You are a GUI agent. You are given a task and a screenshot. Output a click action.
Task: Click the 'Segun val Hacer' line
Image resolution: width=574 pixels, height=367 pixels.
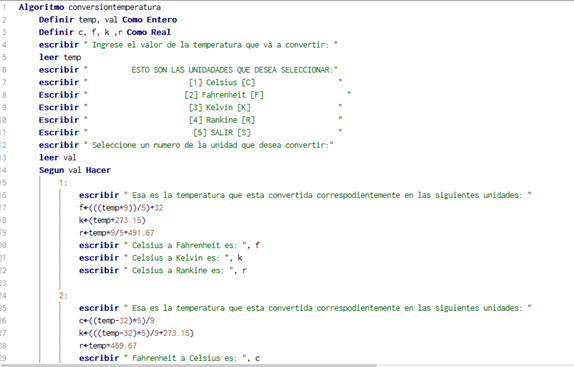pyautogui.click(x=75, y=170)
